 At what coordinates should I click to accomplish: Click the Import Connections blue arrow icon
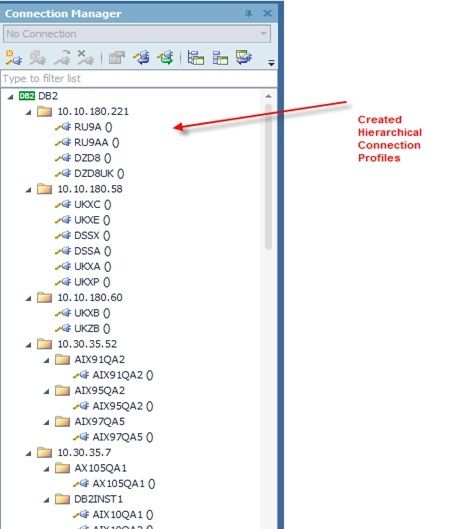[141, 58]
